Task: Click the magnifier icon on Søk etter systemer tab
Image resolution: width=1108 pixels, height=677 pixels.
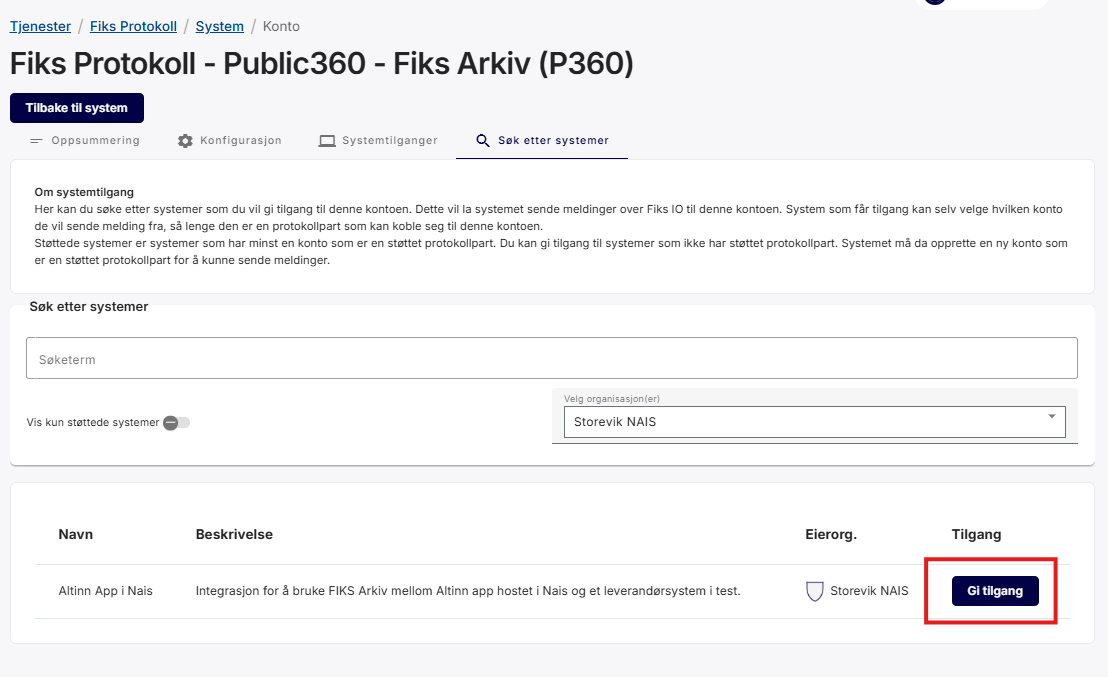Action: [484, 140]
